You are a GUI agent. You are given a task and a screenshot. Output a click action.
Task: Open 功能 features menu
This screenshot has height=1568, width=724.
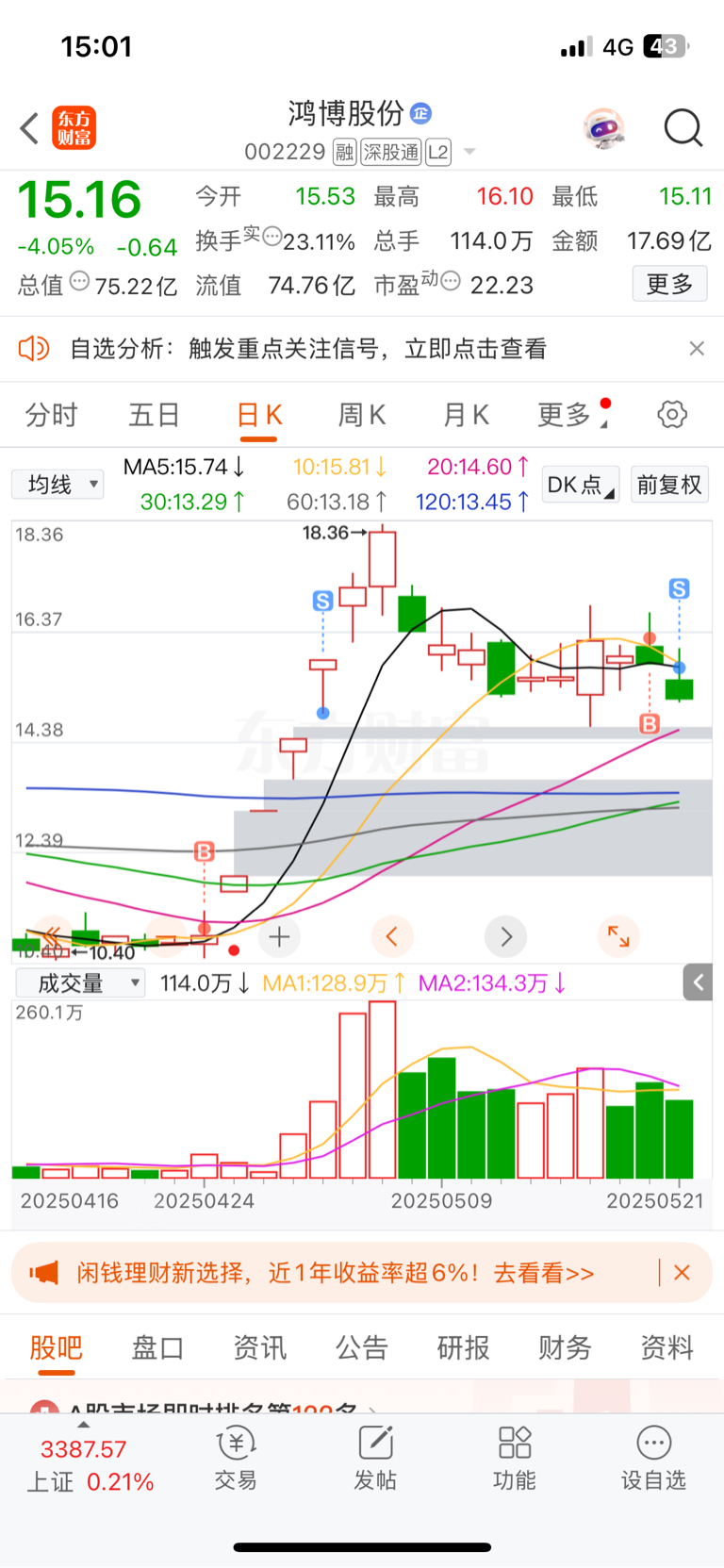(515, 1458)
